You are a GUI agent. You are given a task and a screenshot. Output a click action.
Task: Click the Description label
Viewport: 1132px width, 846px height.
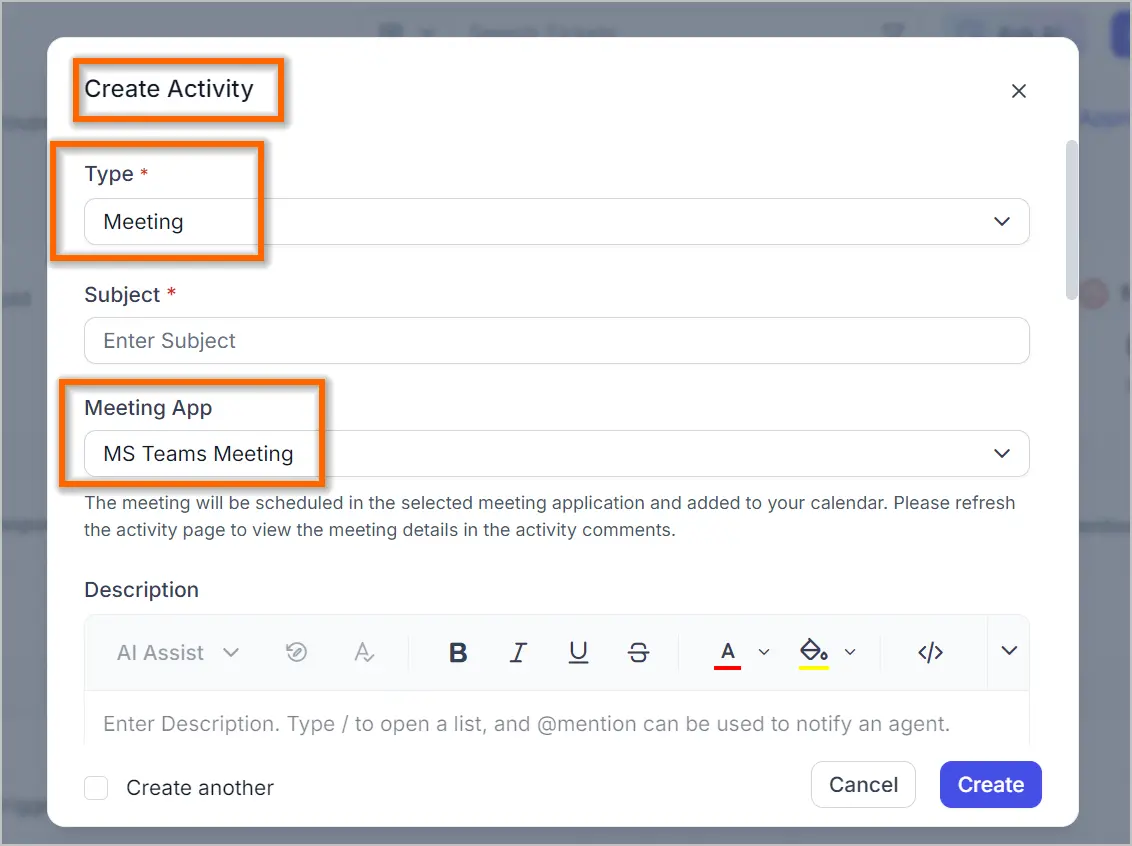click(x=142, y=590)
